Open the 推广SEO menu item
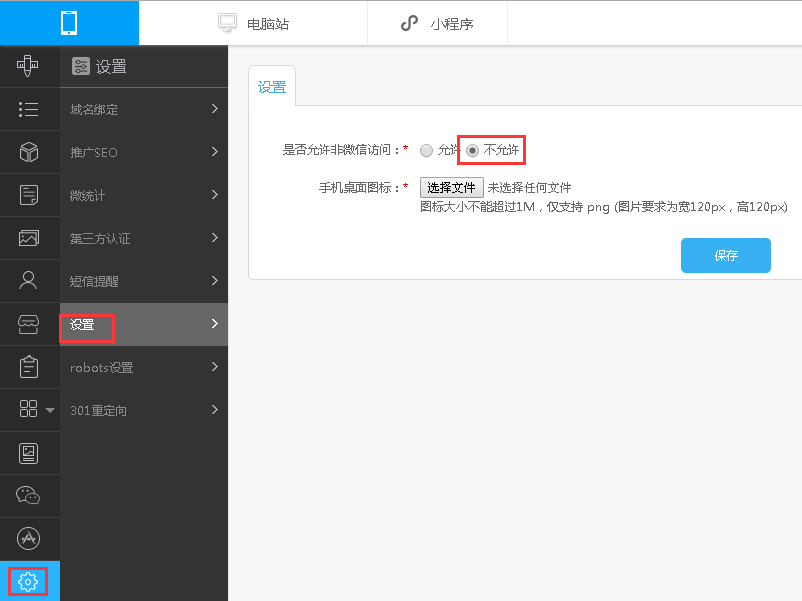802x601 pixels. tap(144, 152)
